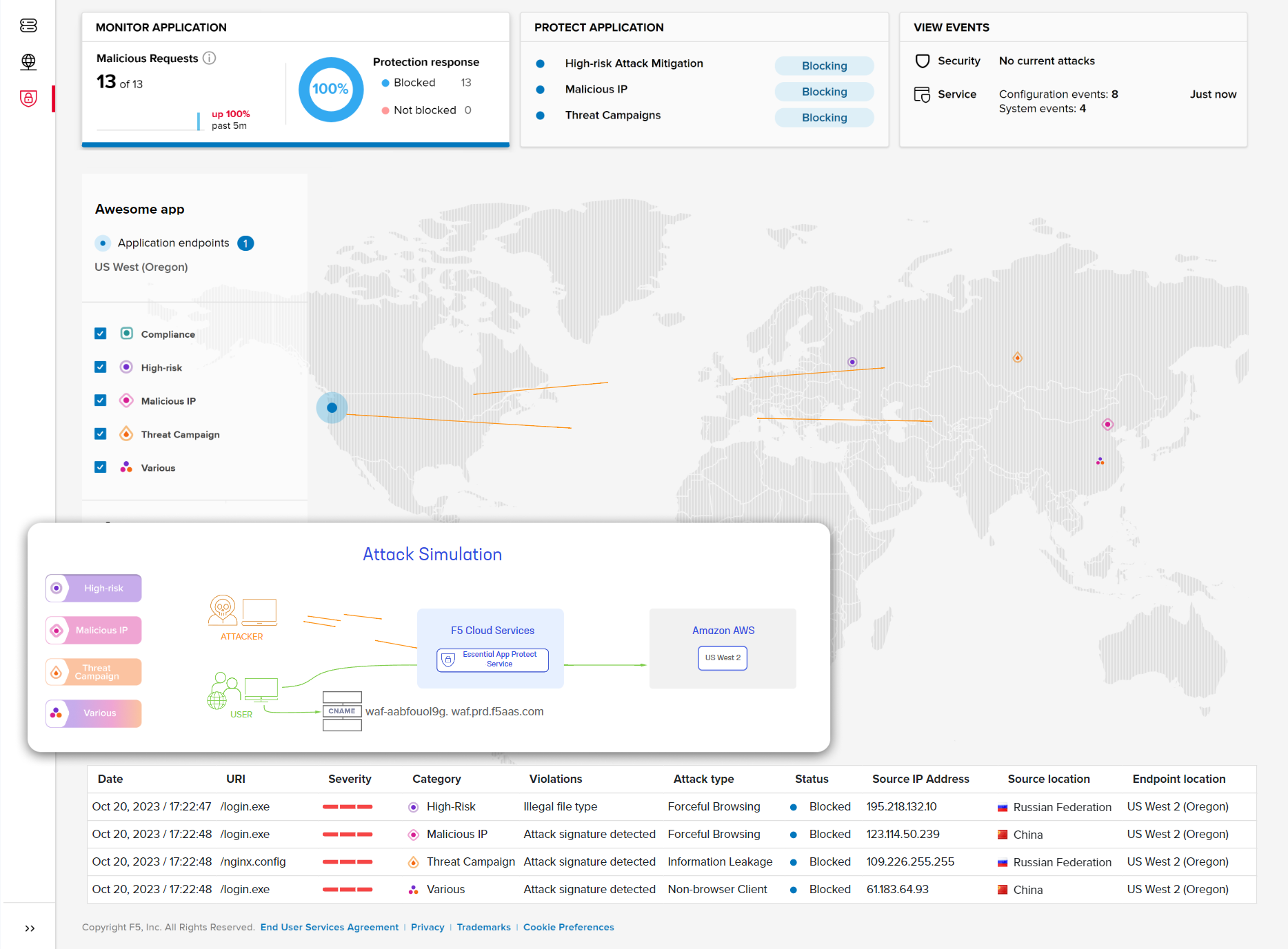1288x949 pixels.
Task: Uncheck the Threat Campaign filter
Action: (100, 433)
